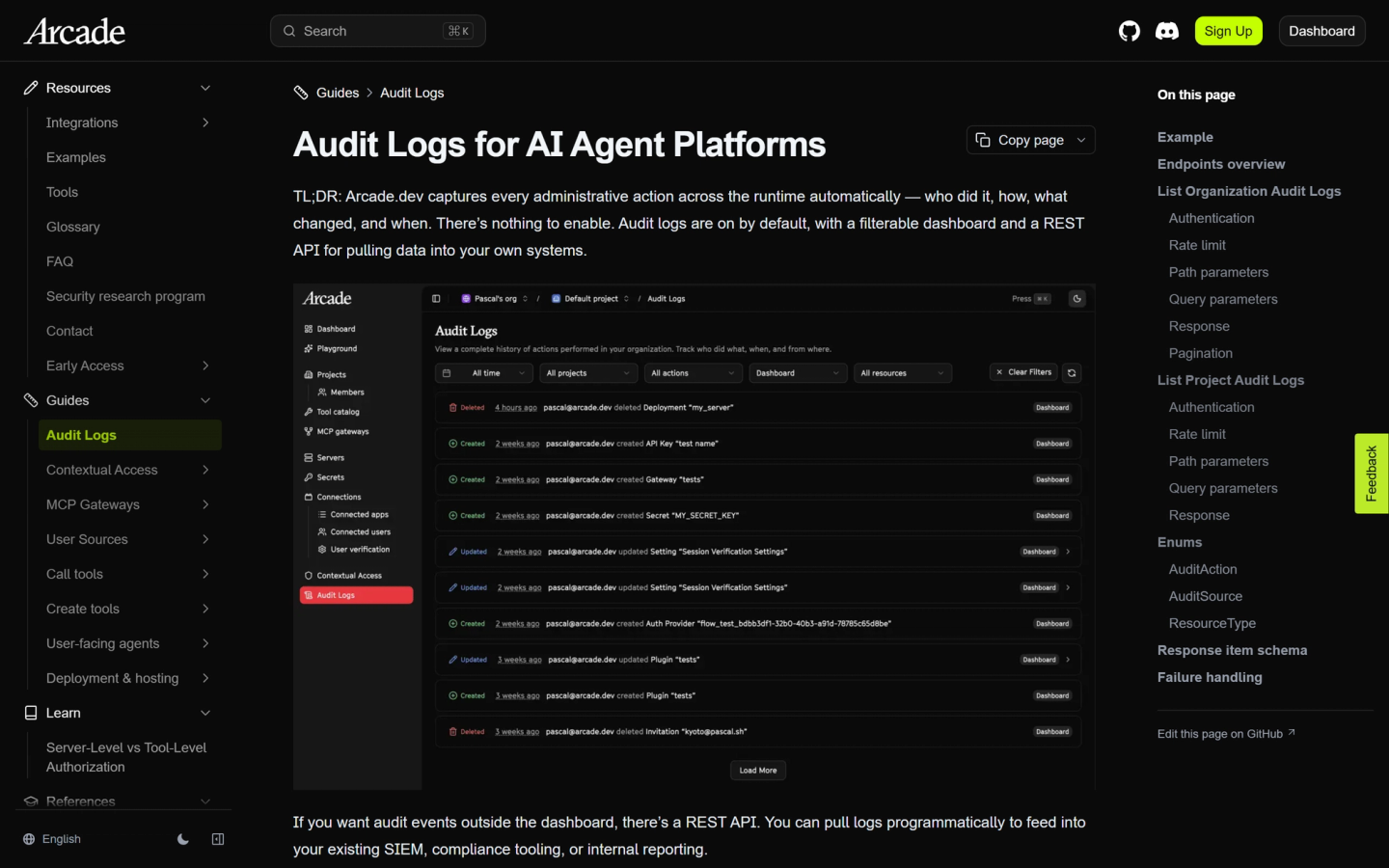Viewport: 1389px width, 868px height.
Task: Click the Dashboard button in header
Action: point(1321,31)
